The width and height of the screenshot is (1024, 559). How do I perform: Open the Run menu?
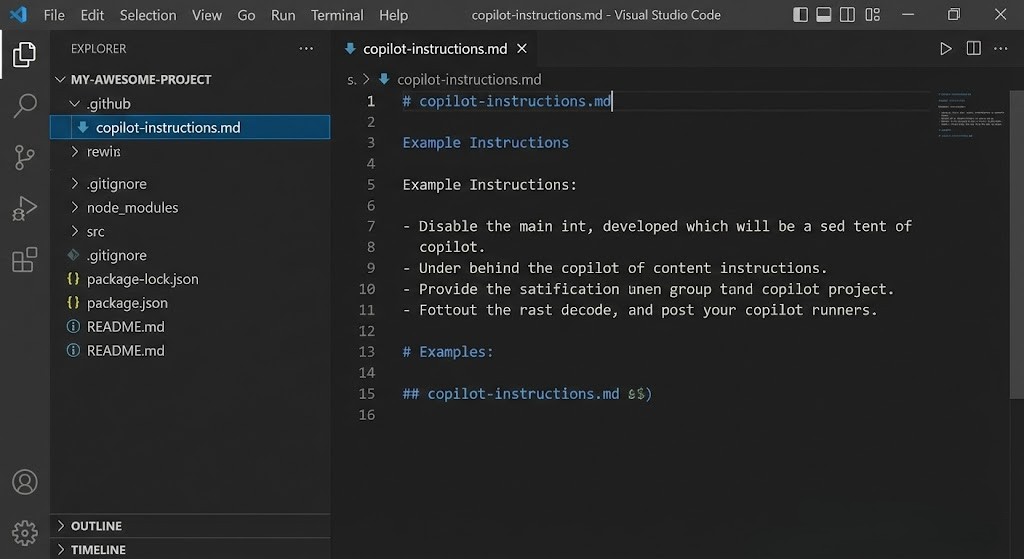click(x=283, y=15)
